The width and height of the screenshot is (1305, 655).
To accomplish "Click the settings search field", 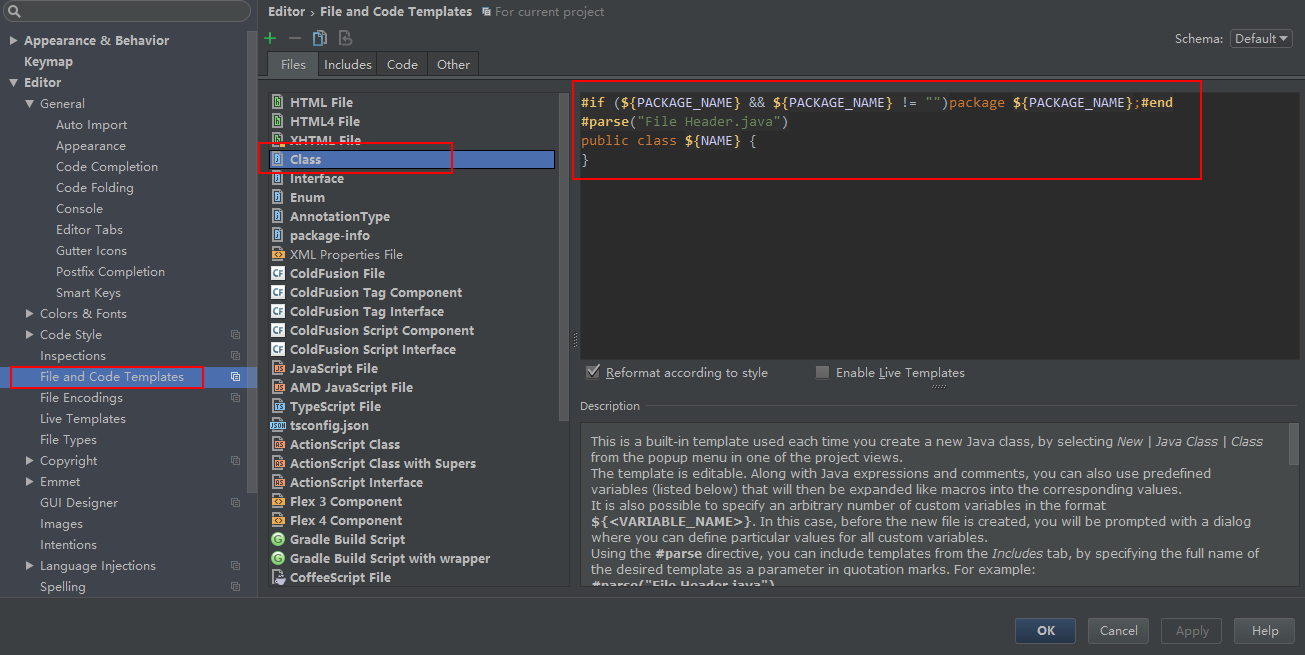I will tap(130, 12).
